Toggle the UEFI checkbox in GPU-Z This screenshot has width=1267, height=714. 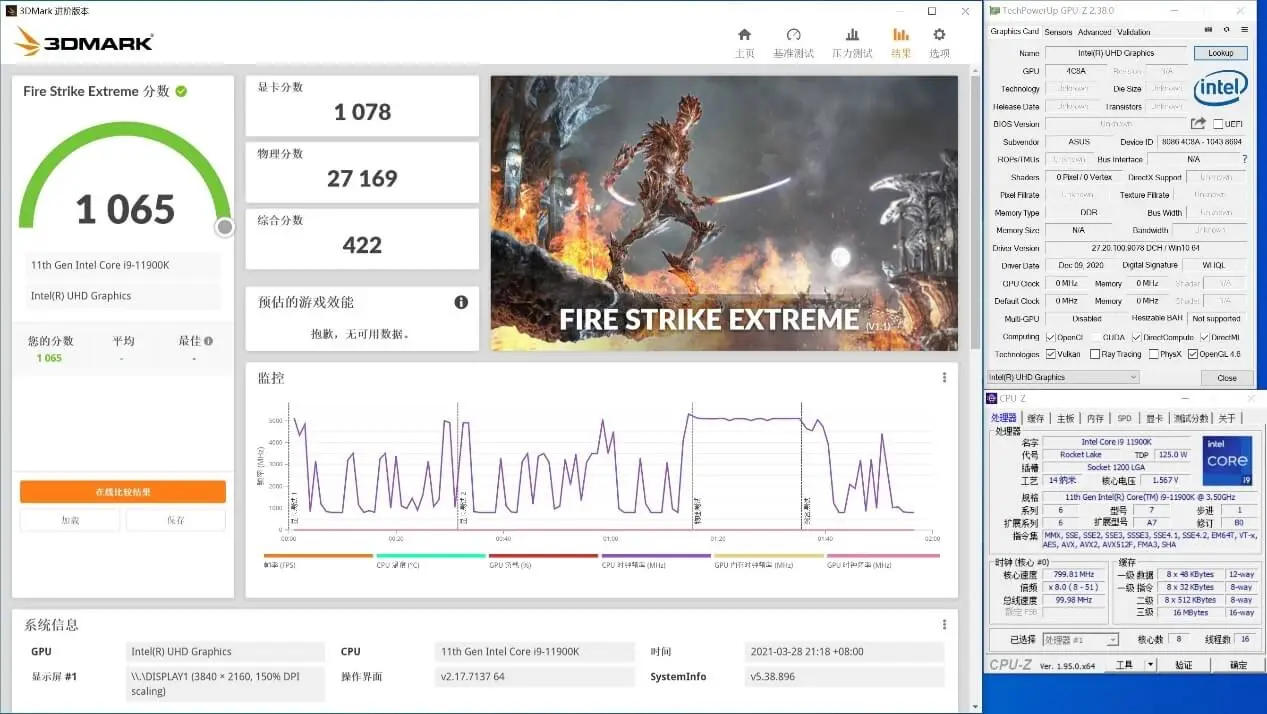coord(1218,124)
